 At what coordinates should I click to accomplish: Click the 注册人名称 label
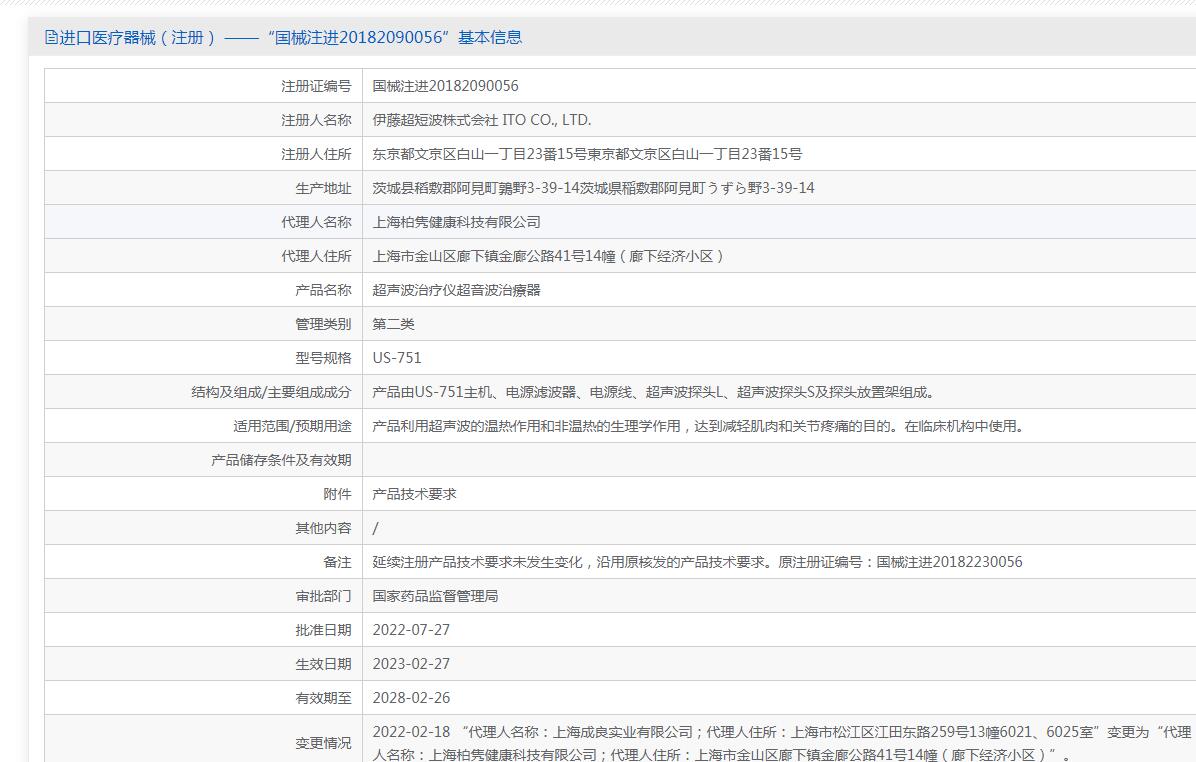pyautogui.click(x=316, y=121)
